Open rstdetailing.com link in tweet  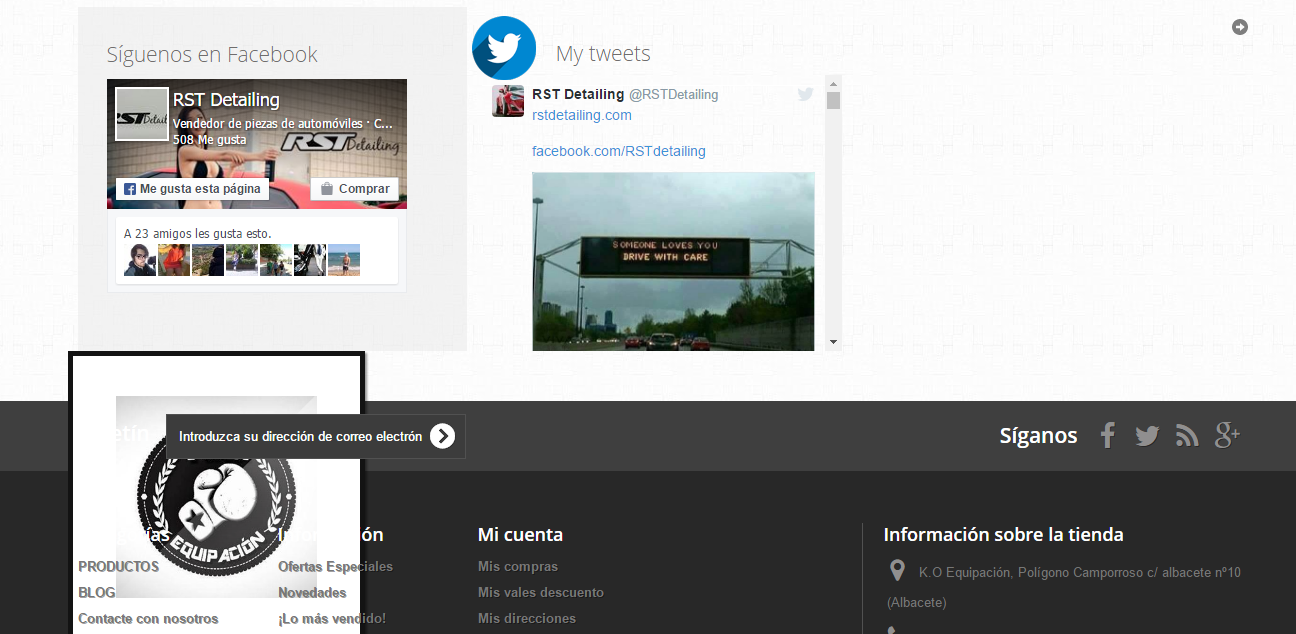[582, 115]
